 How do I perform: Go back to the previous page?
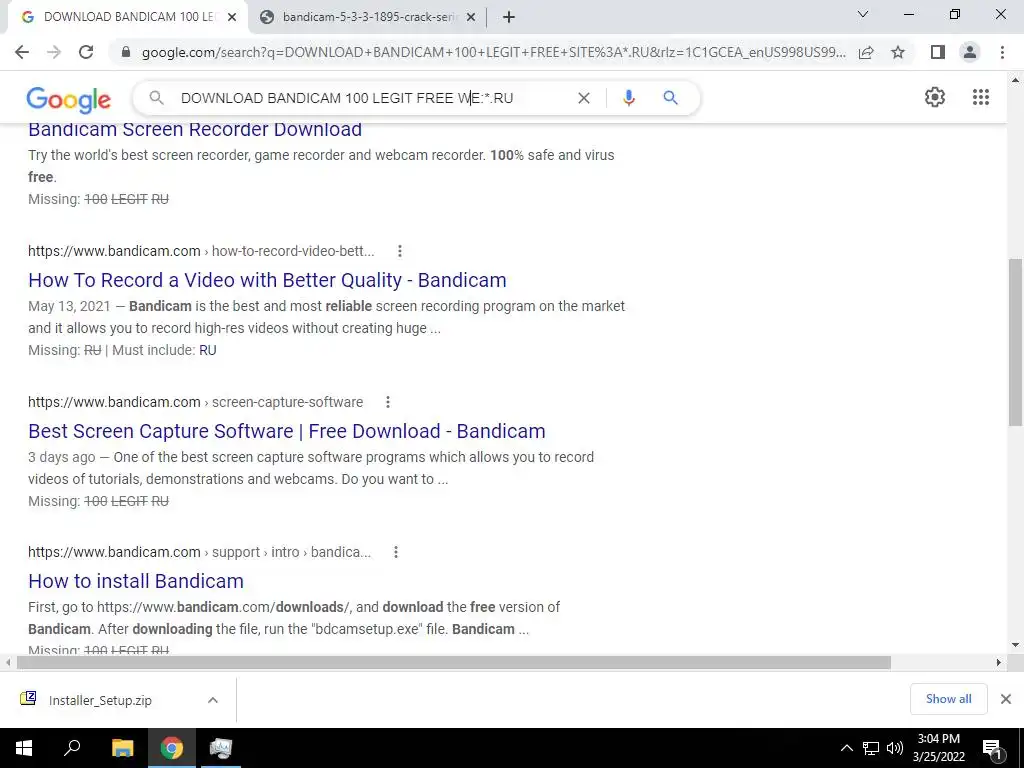click(22, 52)
